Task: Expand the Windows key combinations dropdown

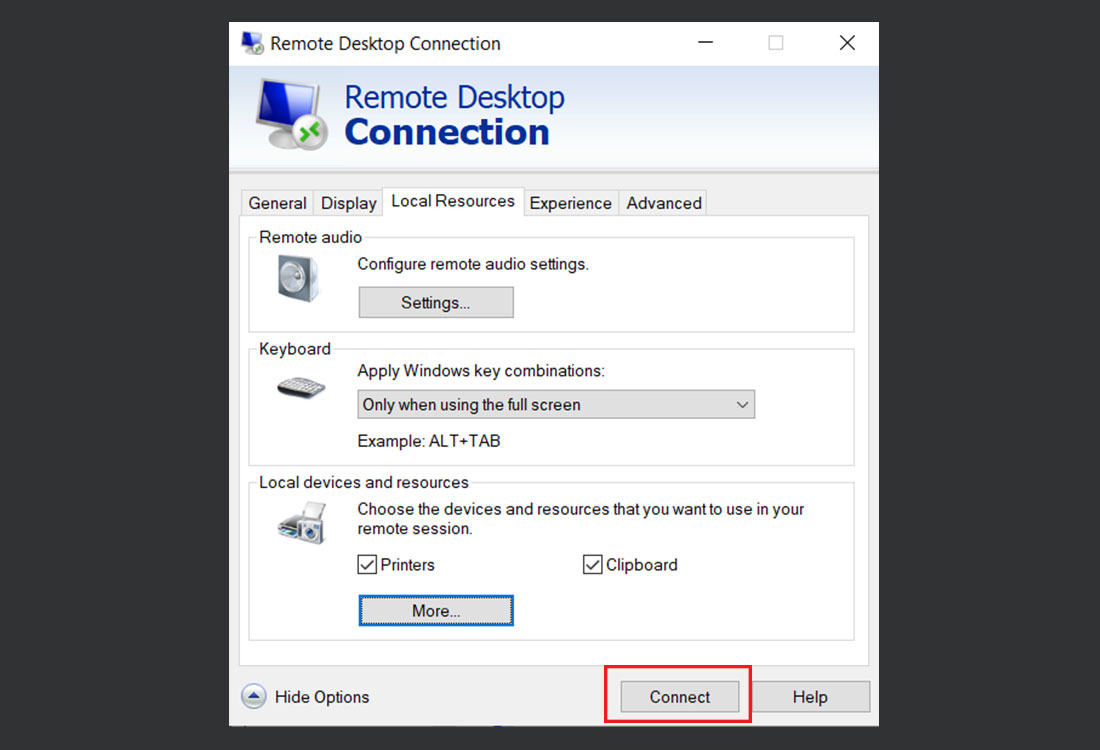Action: click(x=556, y=405)
